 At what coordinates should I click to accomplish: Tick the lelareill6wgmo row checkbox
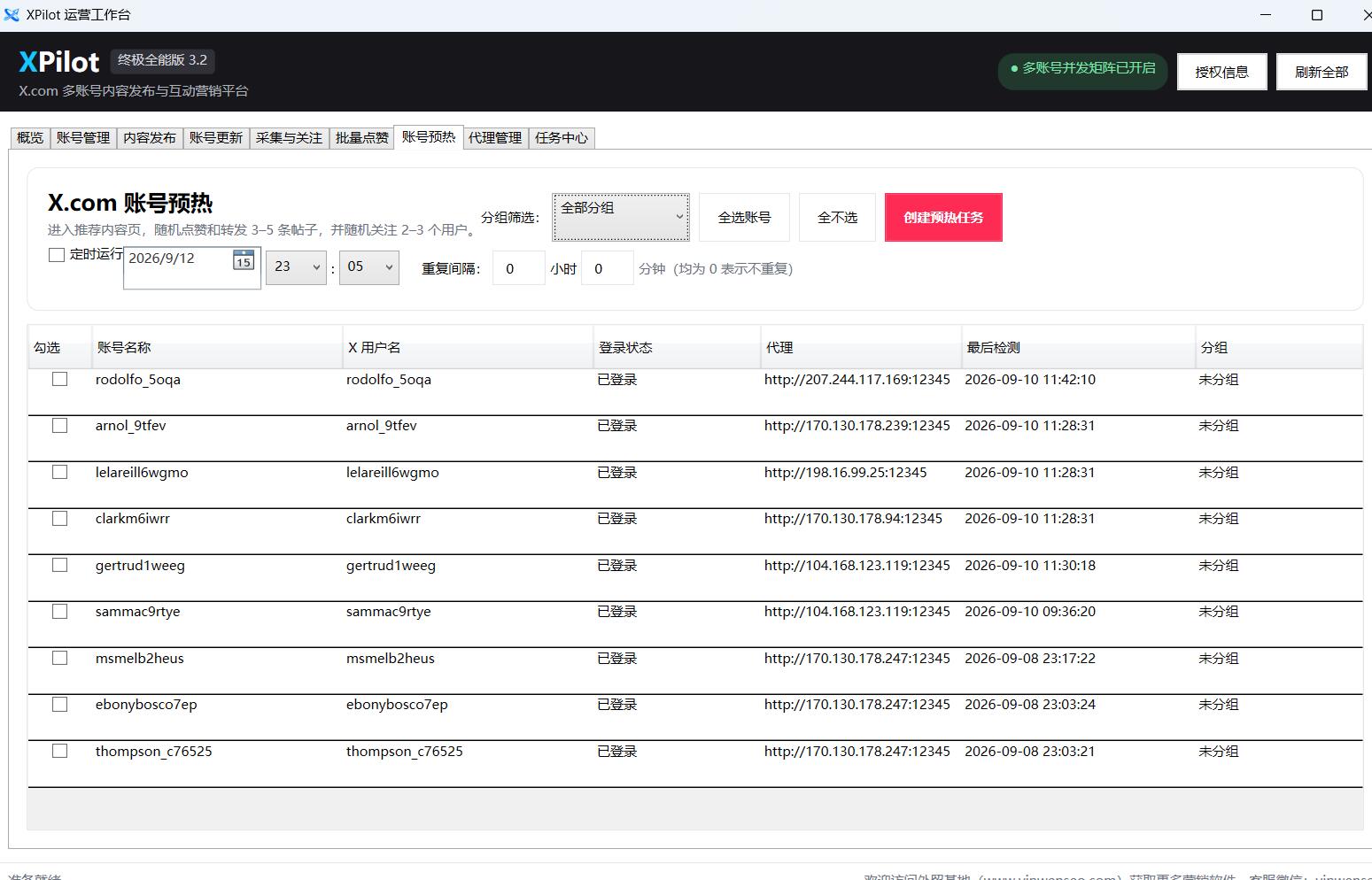[x=60, y=472]
